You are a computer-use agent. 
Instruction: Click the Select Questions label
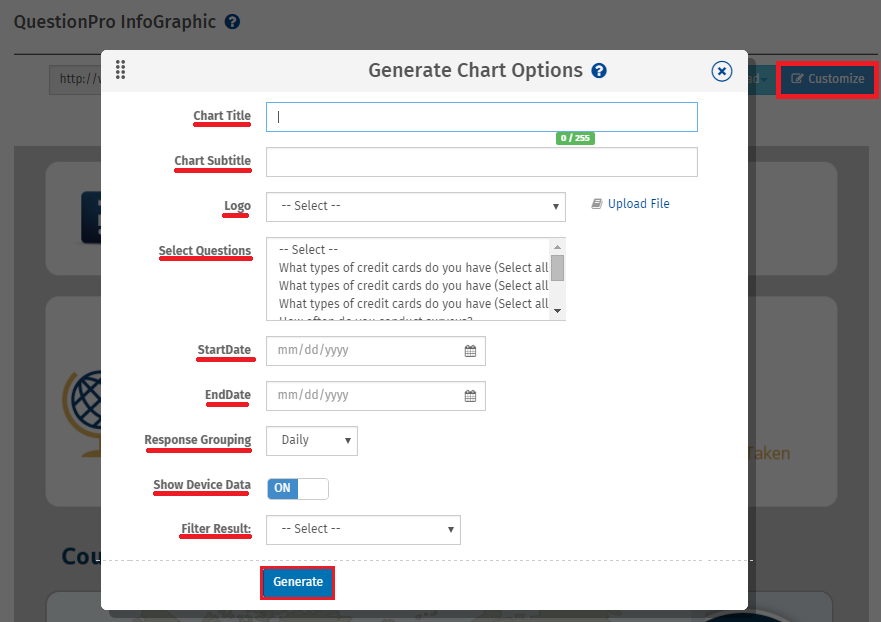pyautogui.click(x=205, y=251)
